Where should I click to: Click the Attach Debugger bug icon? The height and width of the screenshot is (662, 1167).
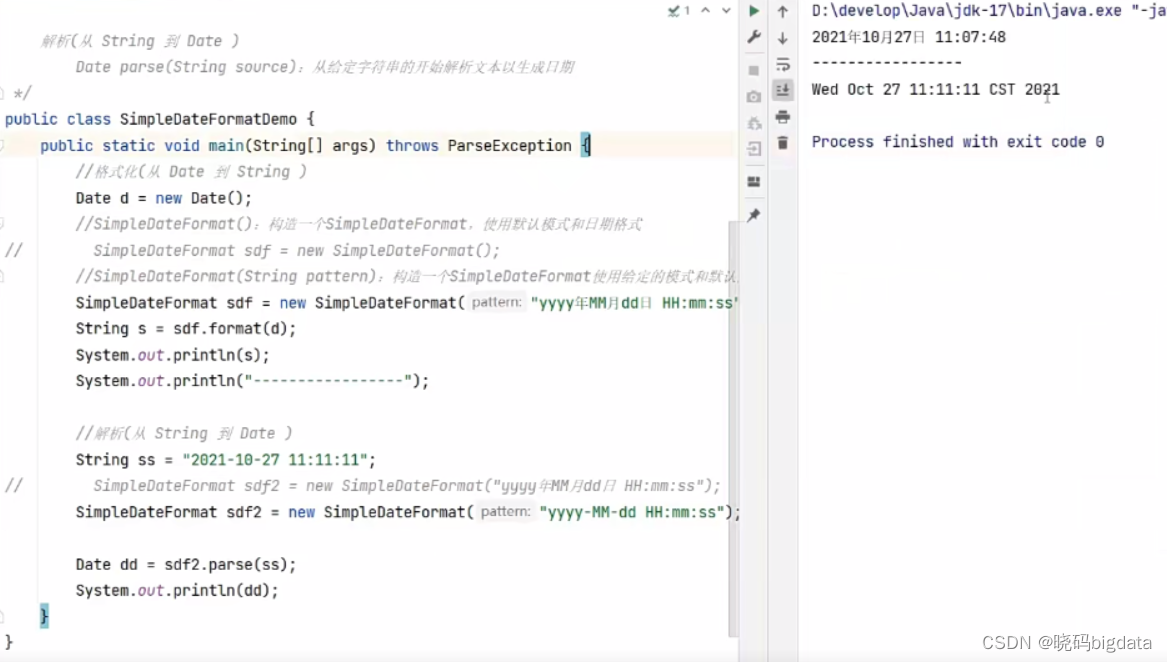[754, 123]
